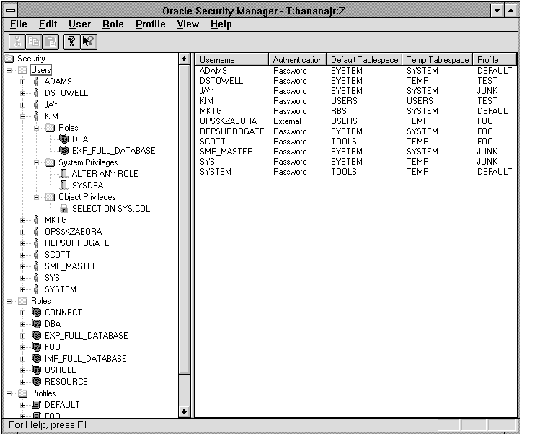Click the tree pane scrollbar thumb

click(184, 219)
